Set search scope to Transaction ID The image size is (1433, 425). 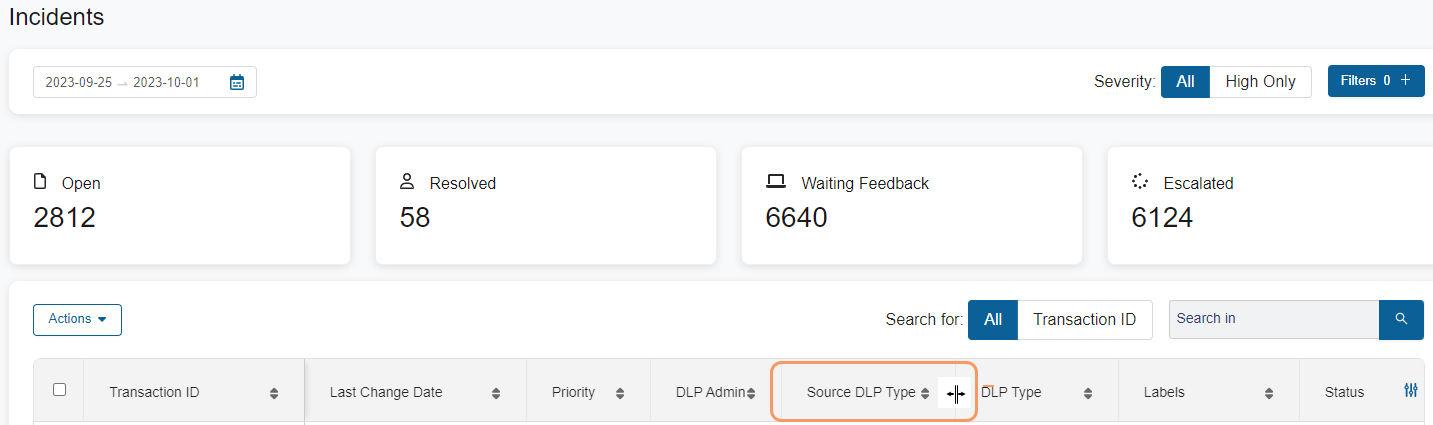pos(1084,320)
